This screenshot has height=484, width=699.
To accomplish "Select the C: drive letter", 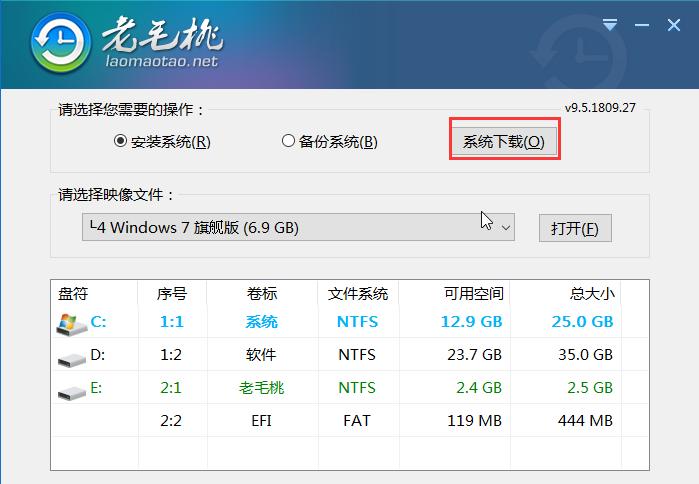I will coord(98,321).
